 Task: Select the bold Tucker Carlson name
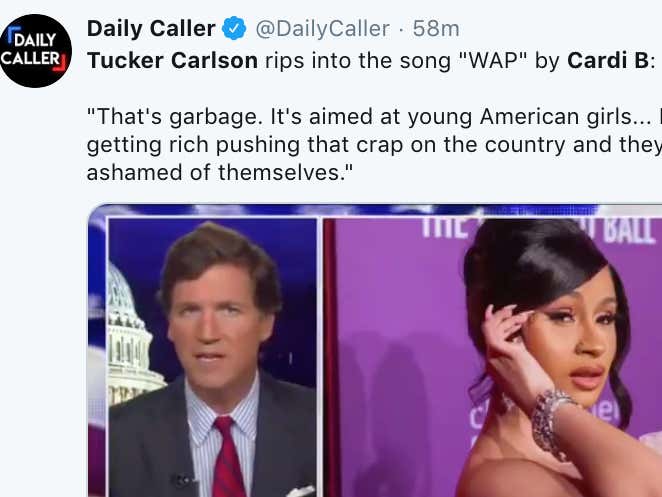172,60
